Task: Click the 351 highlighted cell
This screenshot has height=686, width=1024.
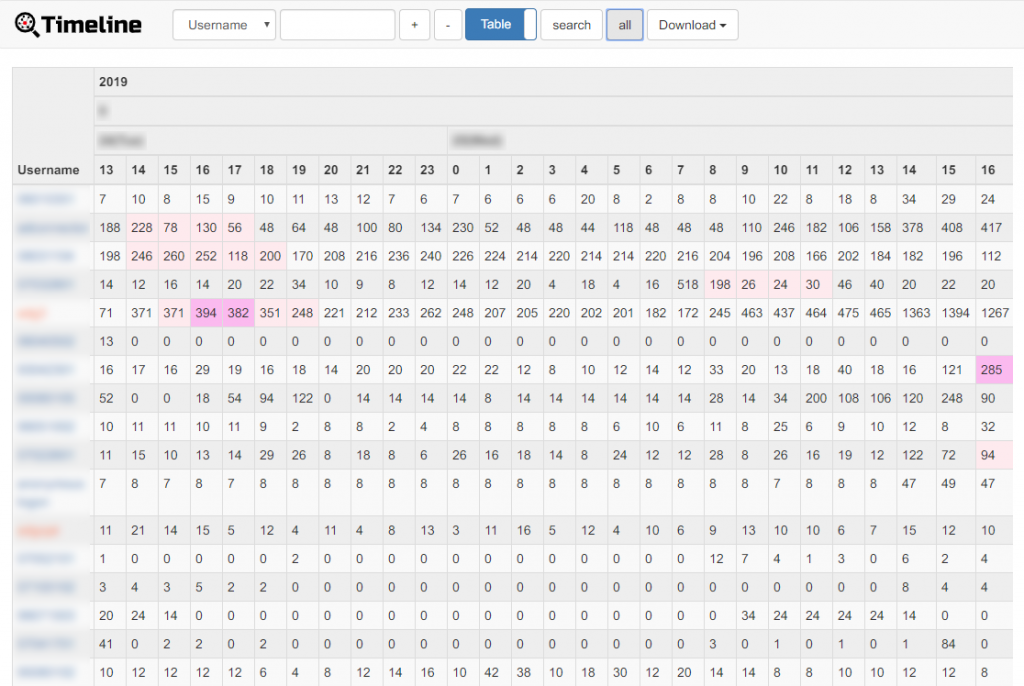Action: click(x=270, y=313)
